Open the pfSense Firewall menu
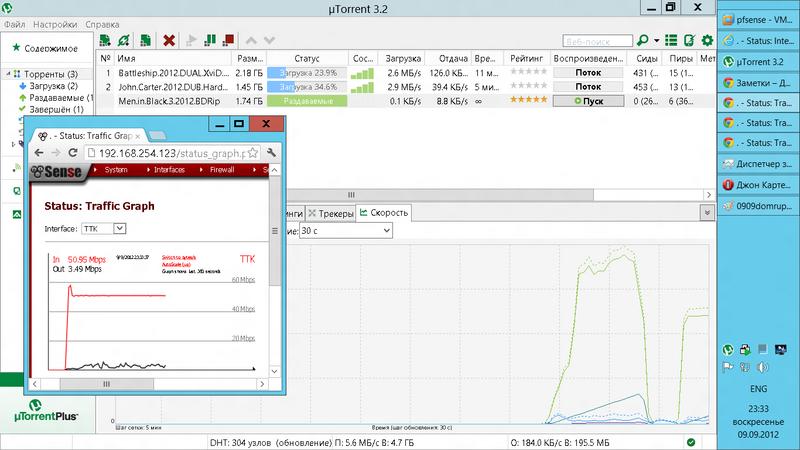The width and height of the screenshot is (800, 450). coord(222,169)
